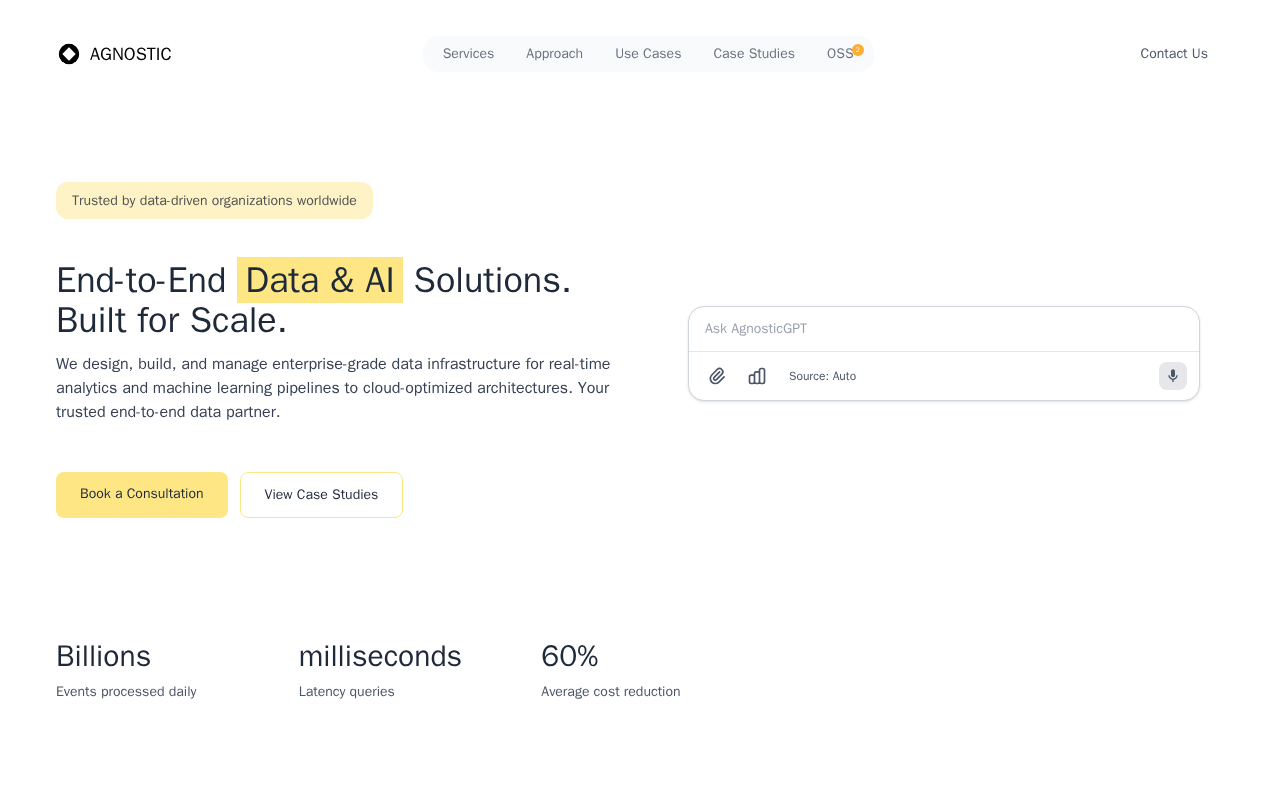Click the Contact Us link
This screenshot has width=1280, height=800.
click(1174, 54)
